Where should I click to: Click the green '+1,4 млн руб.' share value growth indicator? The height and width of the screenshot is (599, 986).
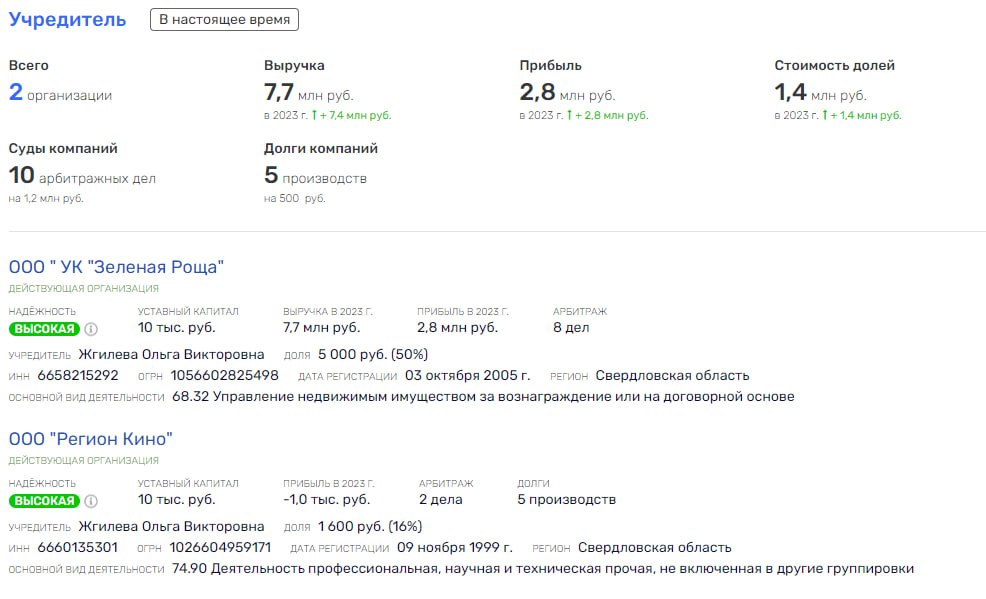point(862,116)
